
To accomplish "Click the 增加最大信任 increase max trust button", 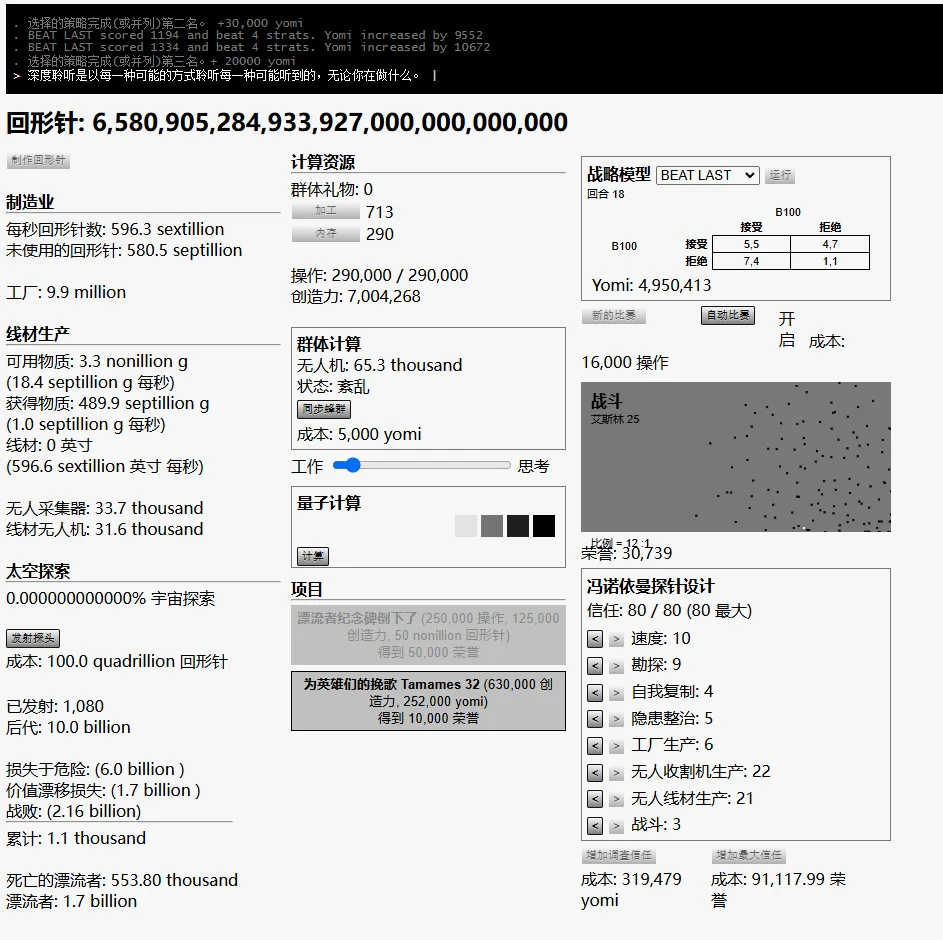I will pyautogui.click(x=749, y=855).
